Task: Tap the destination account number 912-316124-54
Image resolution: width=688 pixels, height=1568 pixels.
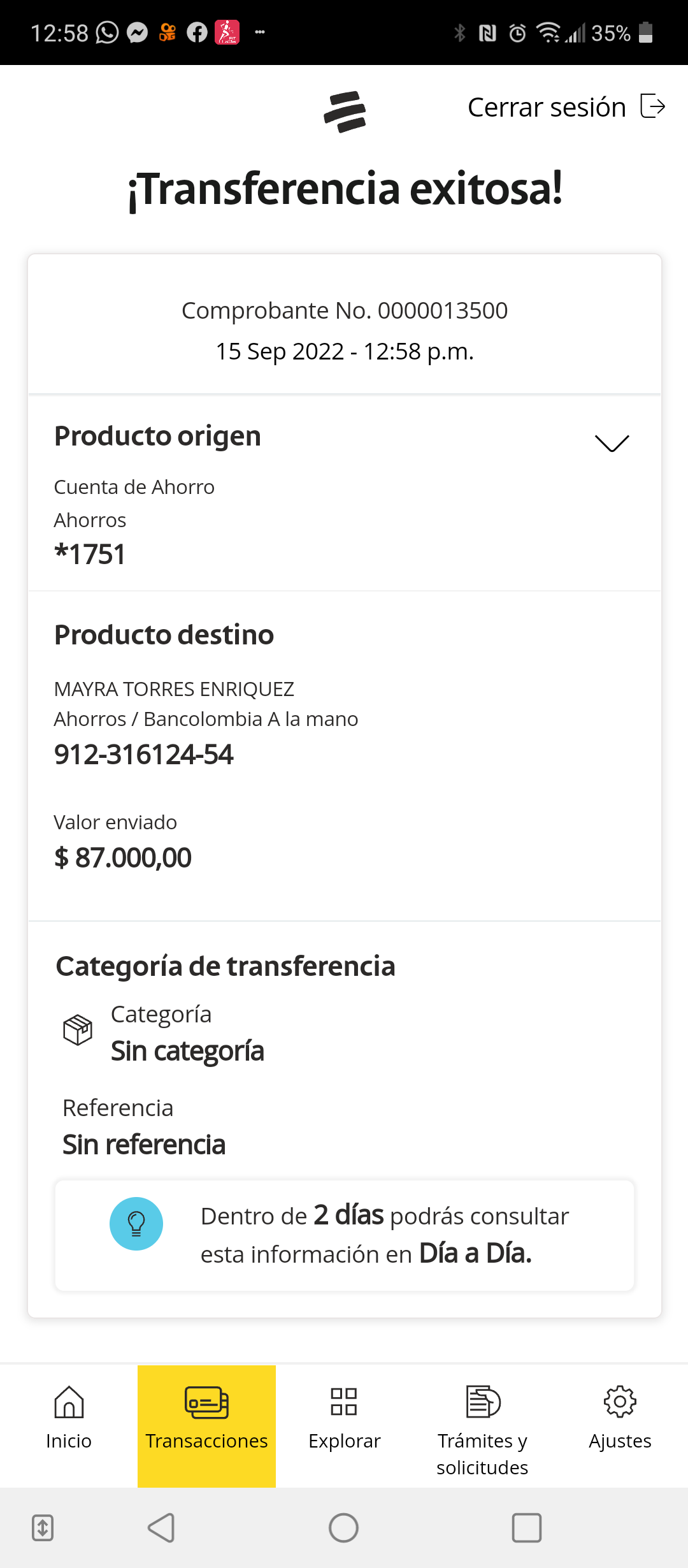Action: [144, 755]
